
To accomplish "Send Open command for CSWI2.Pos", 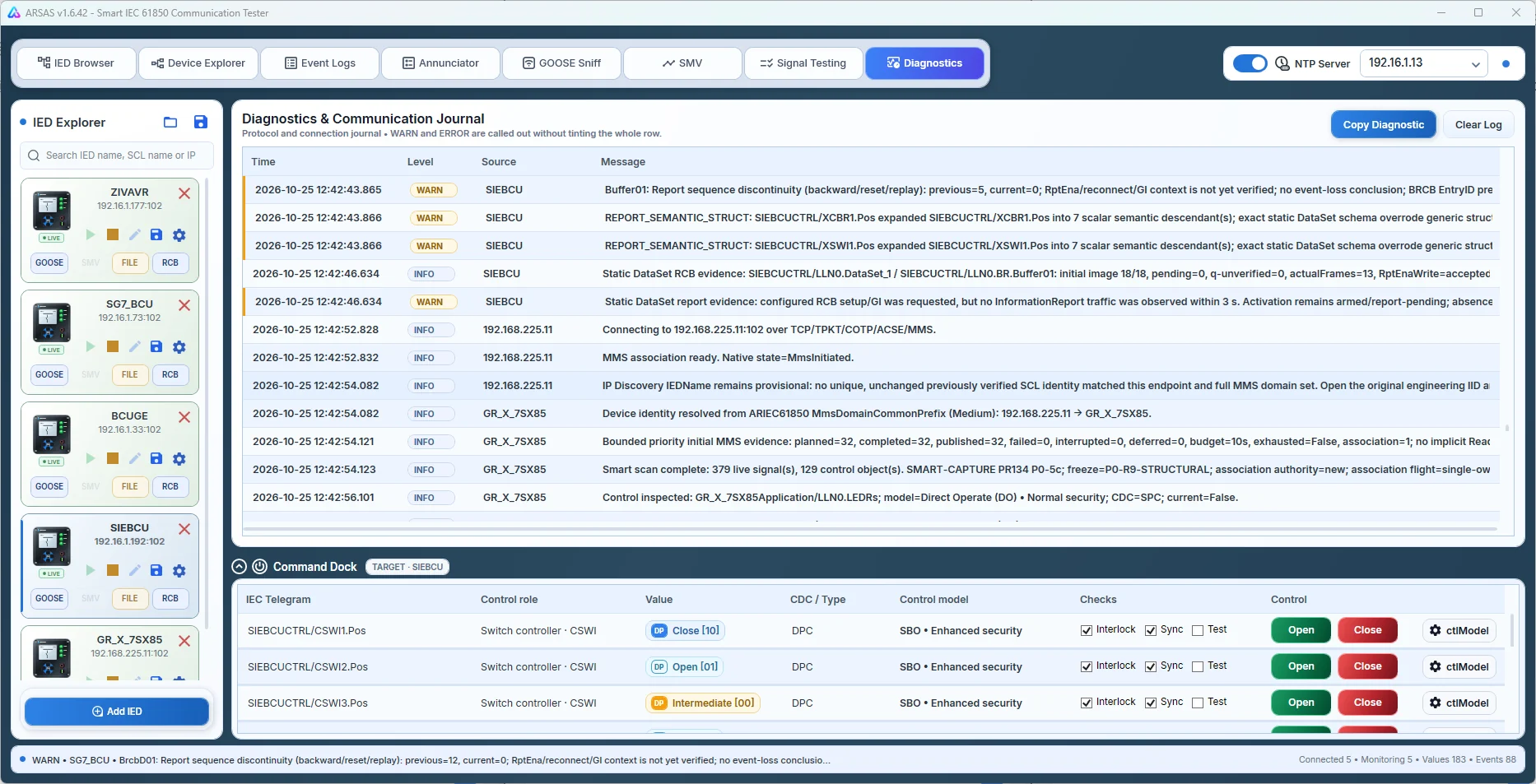I will (x=1301, y=667).
